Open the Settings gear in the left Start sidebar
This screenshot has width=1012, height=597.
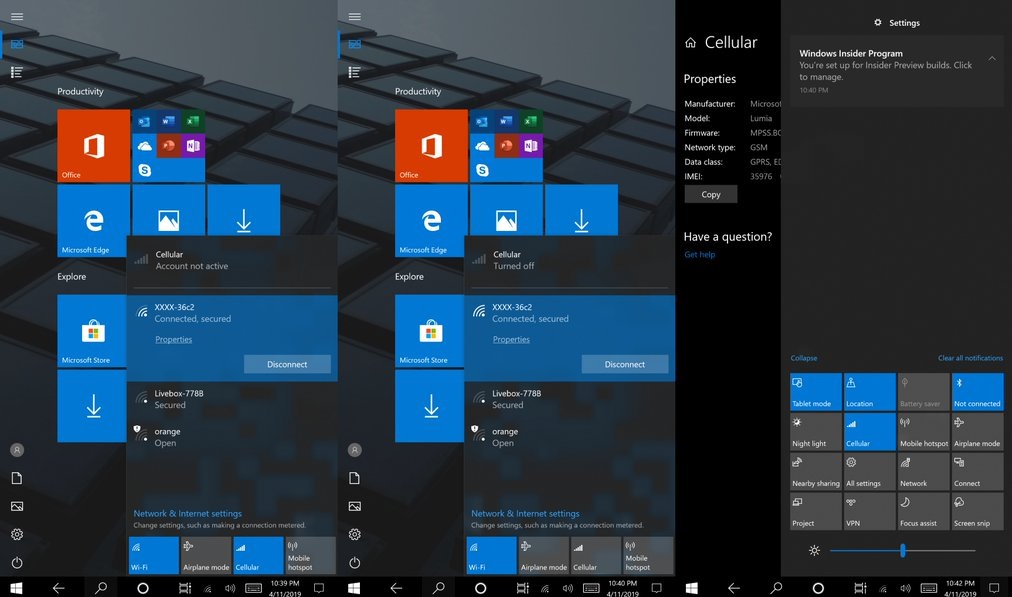17,534
